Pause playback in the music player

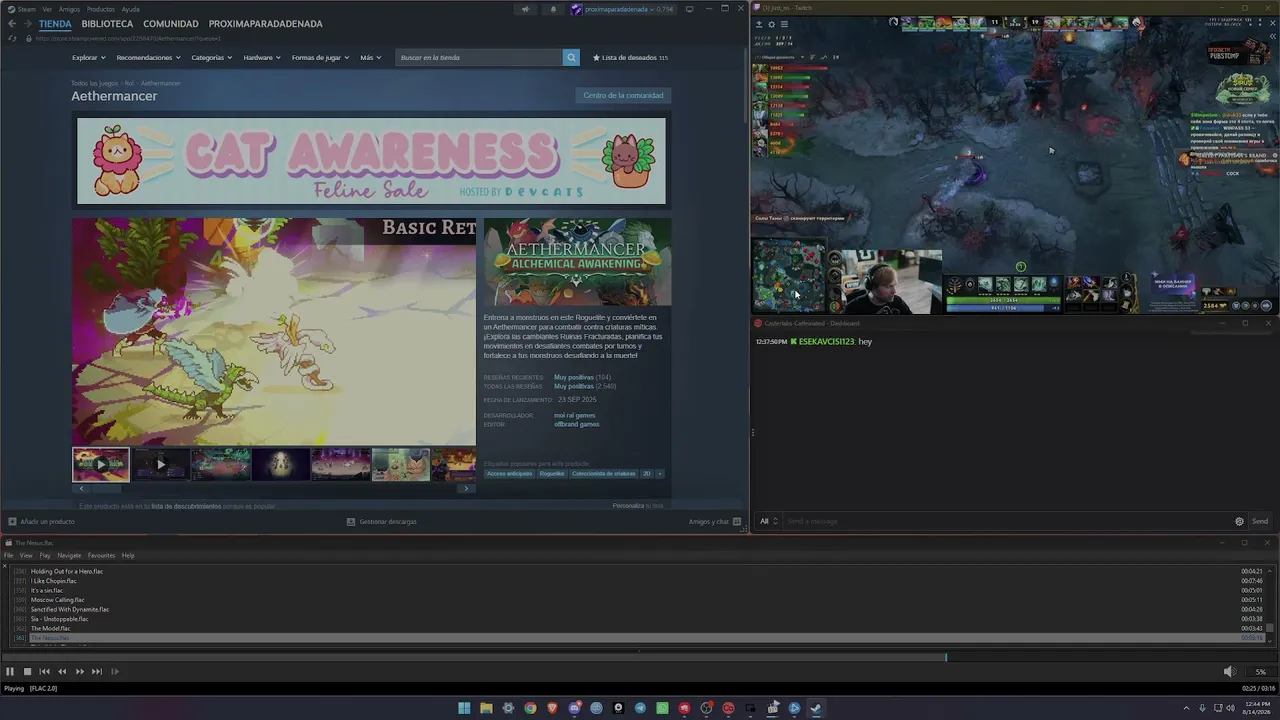click(x=10, y=672)
